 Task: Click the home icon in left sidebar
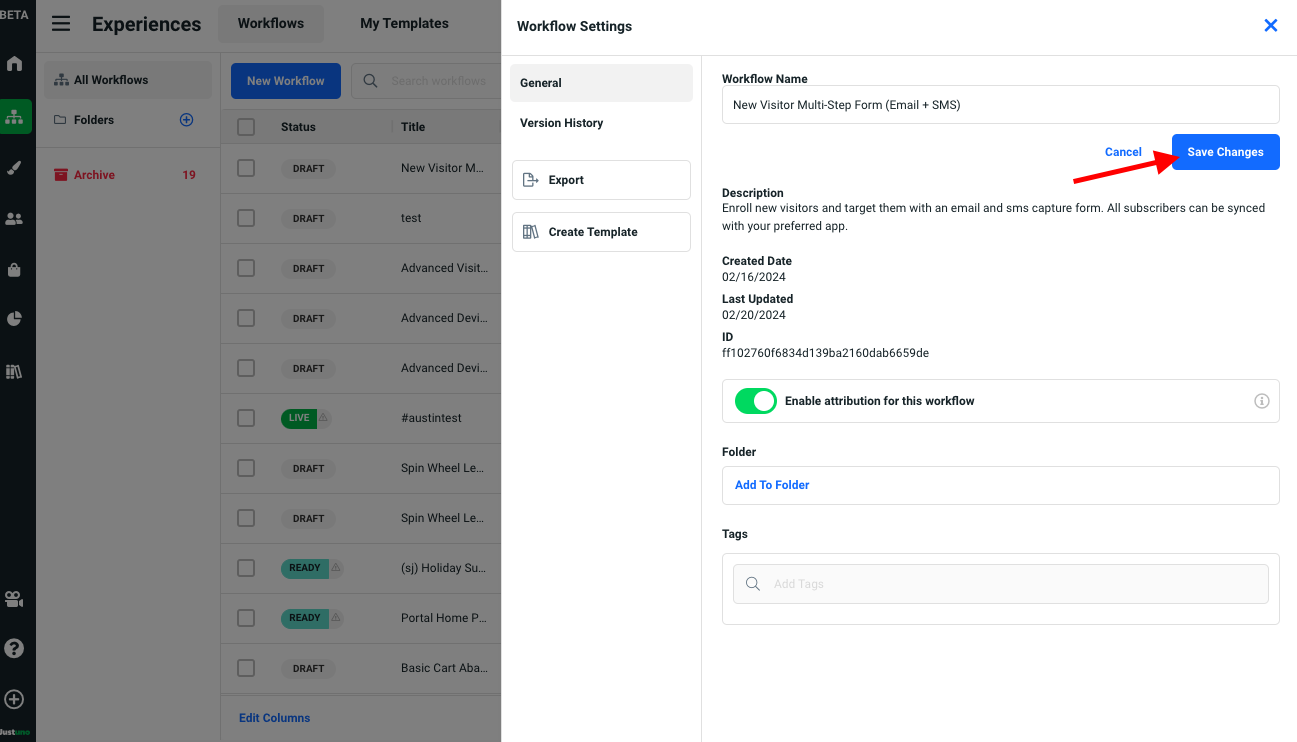14,64
